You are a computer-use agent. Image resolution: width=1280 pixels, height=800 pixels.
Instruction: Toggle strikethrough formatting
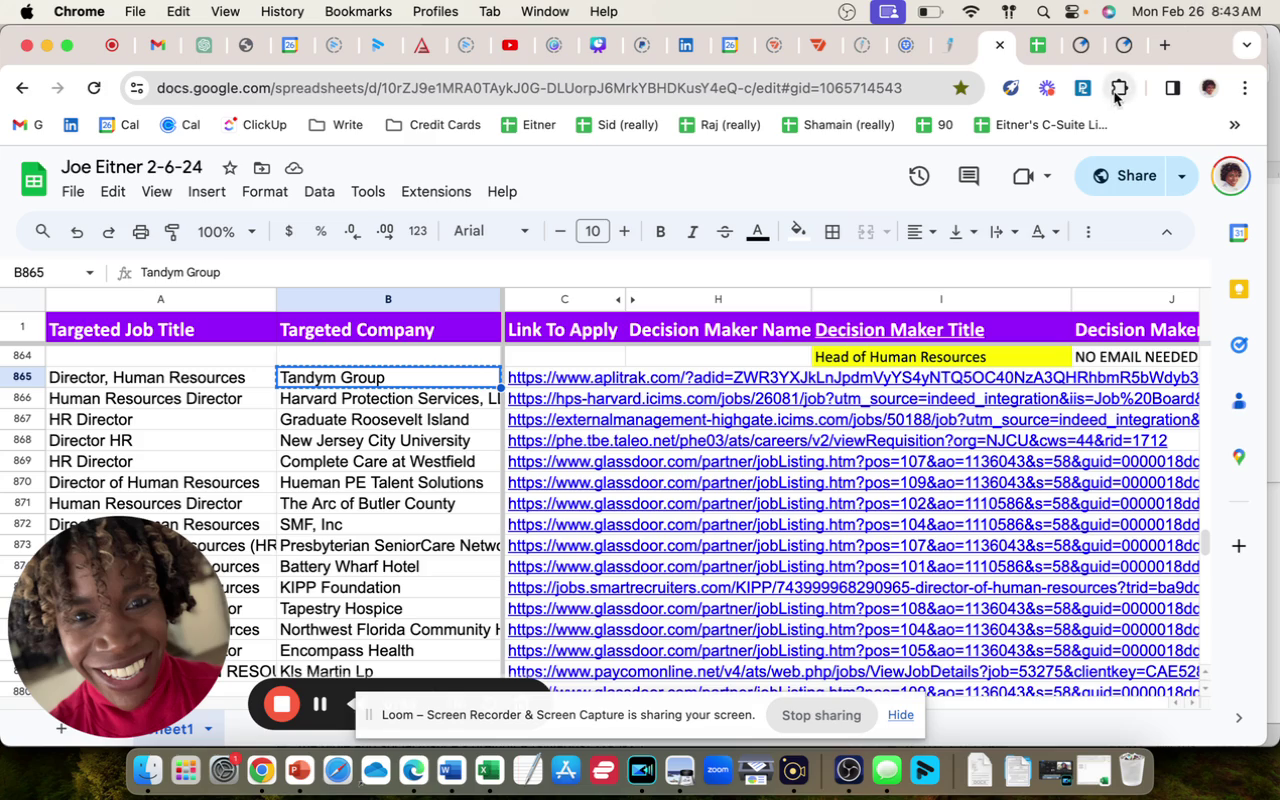pos(725,232)
